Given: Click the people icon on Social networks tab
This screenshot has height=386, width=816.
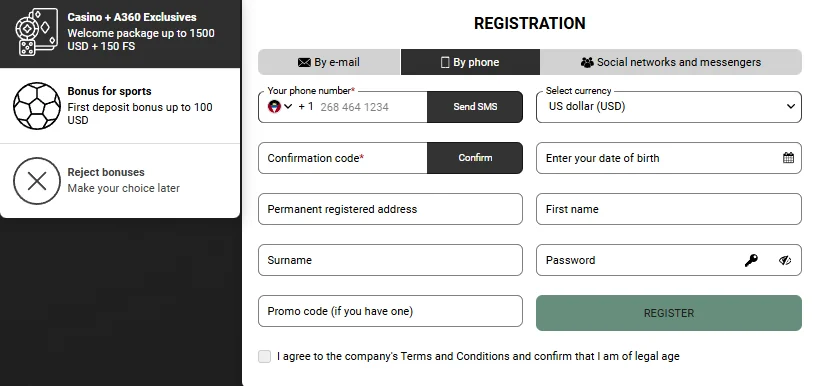Looking at the screenshot, I should [x=587, y=62].
